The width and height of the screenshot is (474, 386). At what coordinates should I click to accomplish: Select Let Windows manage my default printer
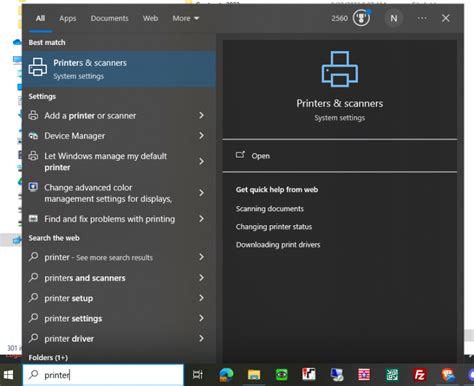point(106,162)
